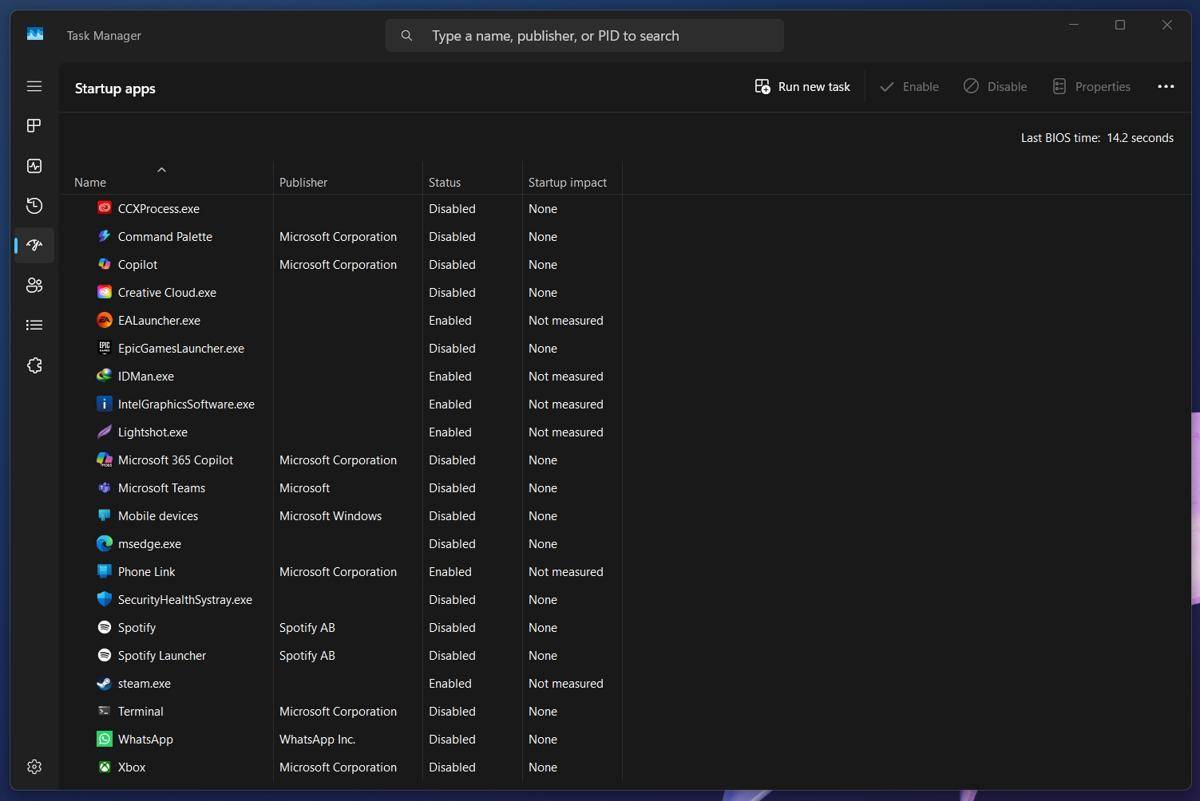Click the msedge.exe icon
The height and width of the screenshot is (801, 1200).
(x=104, y=544)
